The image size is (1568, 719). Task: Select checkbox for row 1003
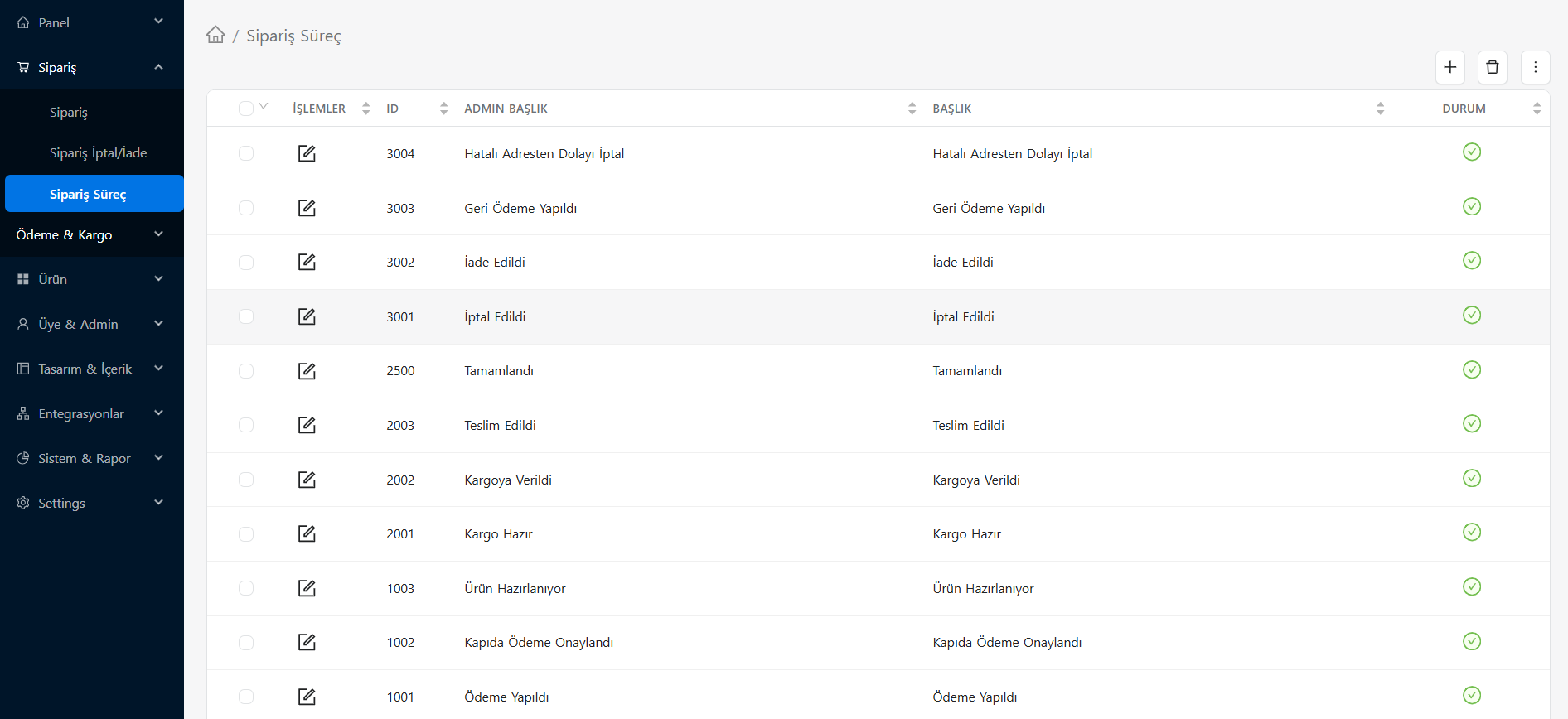246,588
